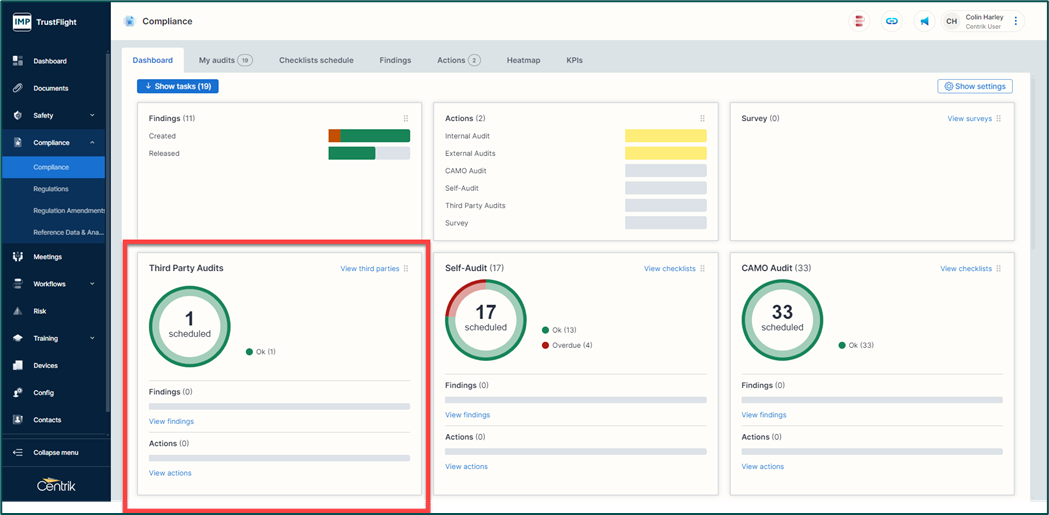Screen dimensions: 1049x515
Task: Open the user menu three-dot icon
Action: (1016, 21)
